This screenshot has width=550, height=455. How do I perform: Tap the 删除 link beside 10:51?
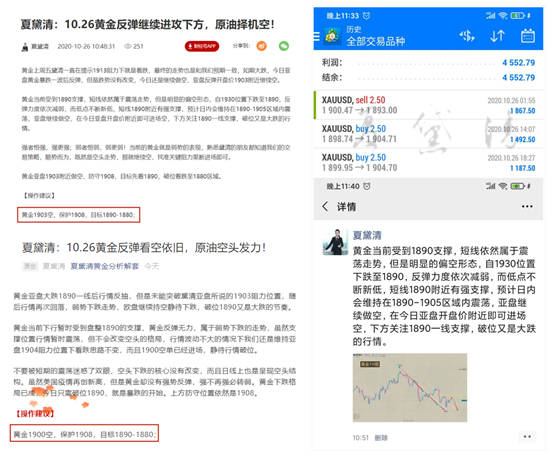tap(381, 437)
